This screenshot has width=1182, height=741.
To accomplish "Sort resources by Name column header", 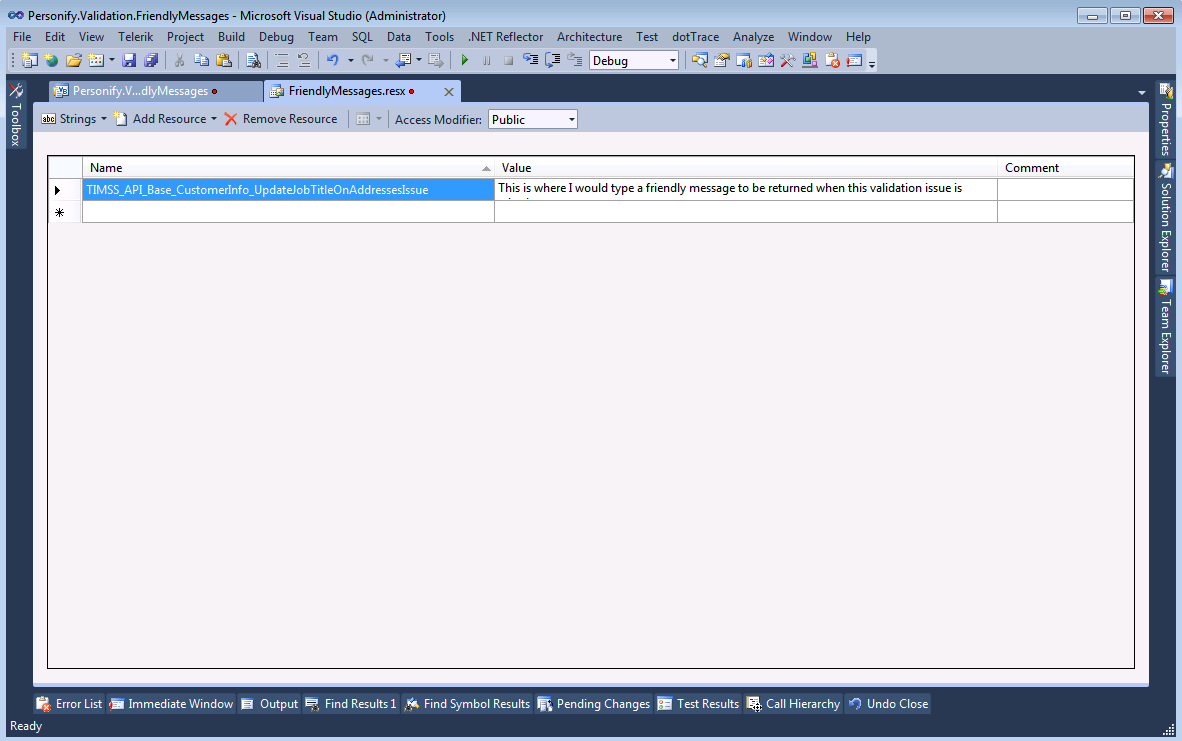I will click(288, 167).
